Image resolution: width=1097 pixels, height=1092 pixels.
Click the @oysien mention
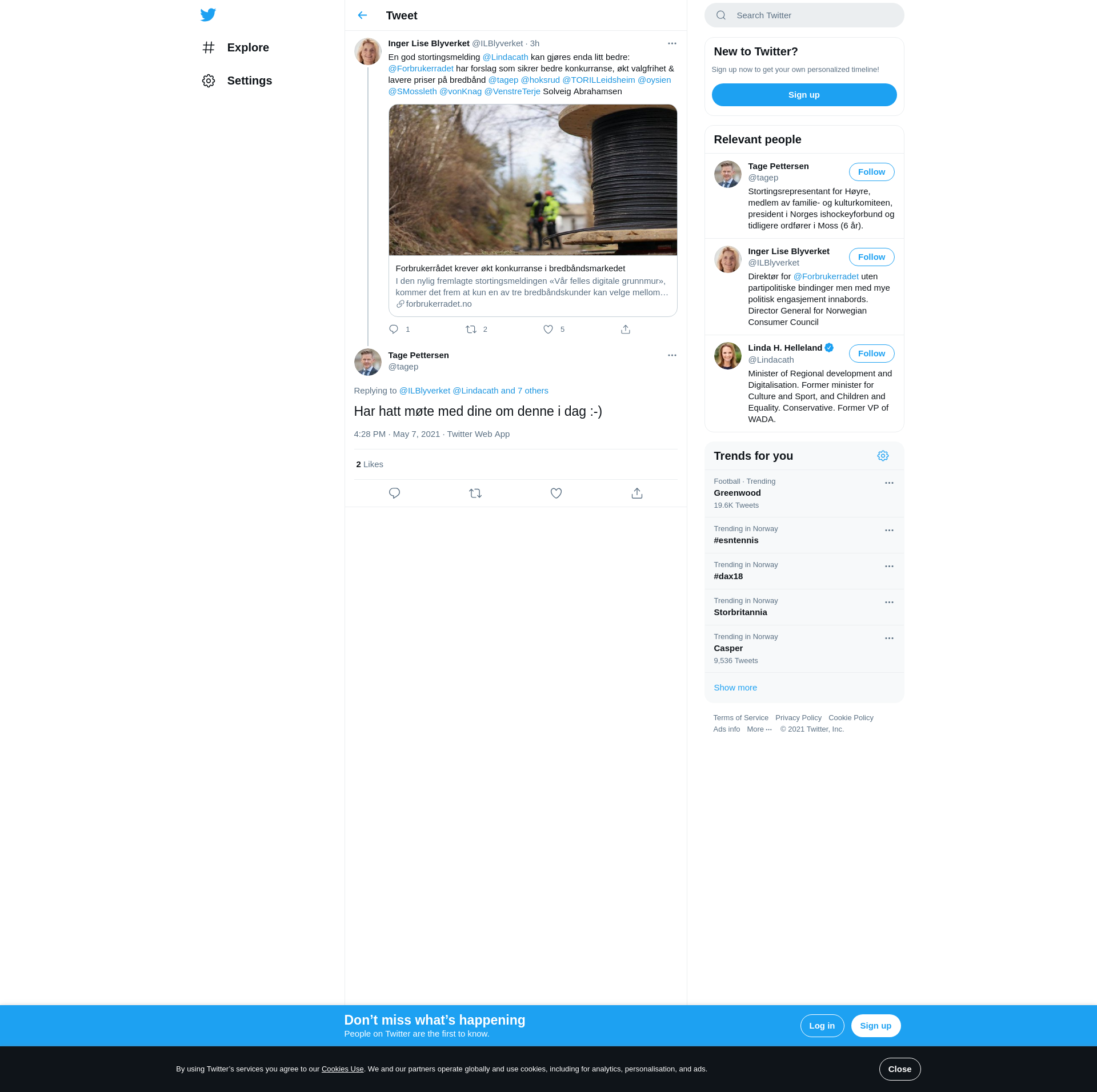pos(654,80)
